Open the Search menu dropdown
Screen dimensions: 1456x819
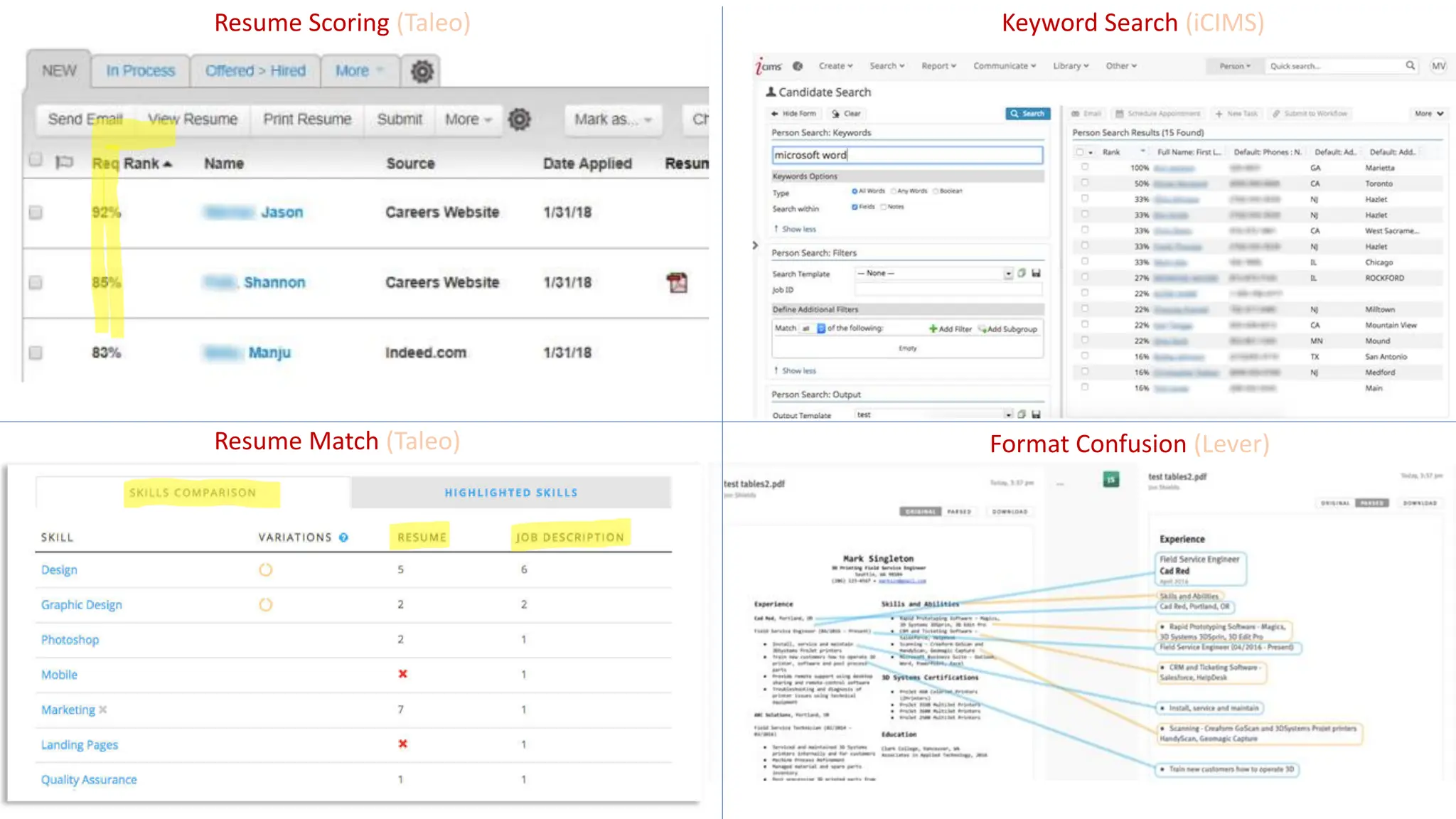tap(887, 66)
